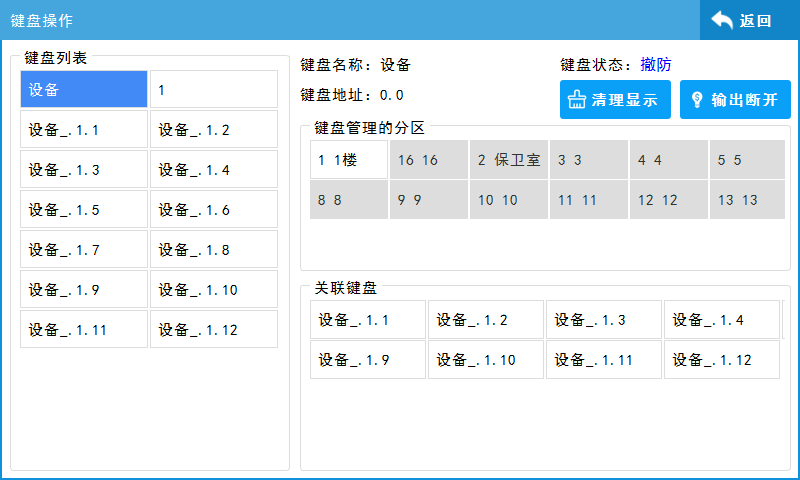Click the 撤防 keyboard status link

tap(656, 65)
